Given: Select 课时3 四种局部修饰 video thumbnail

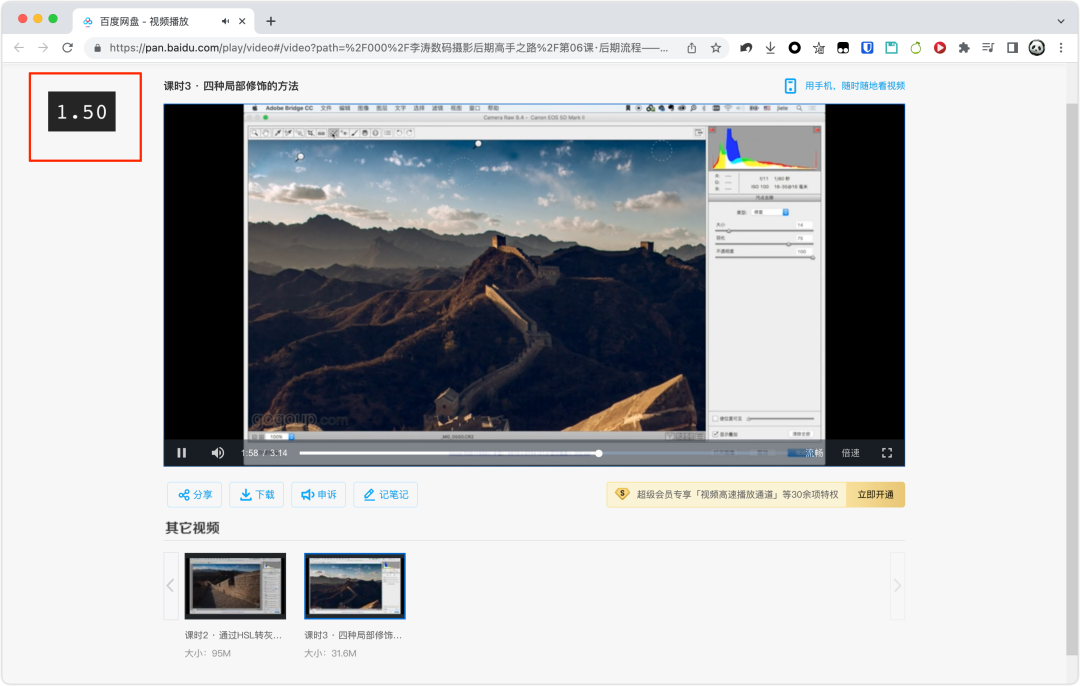Looking at the screenshot, I should click(355, 585).
